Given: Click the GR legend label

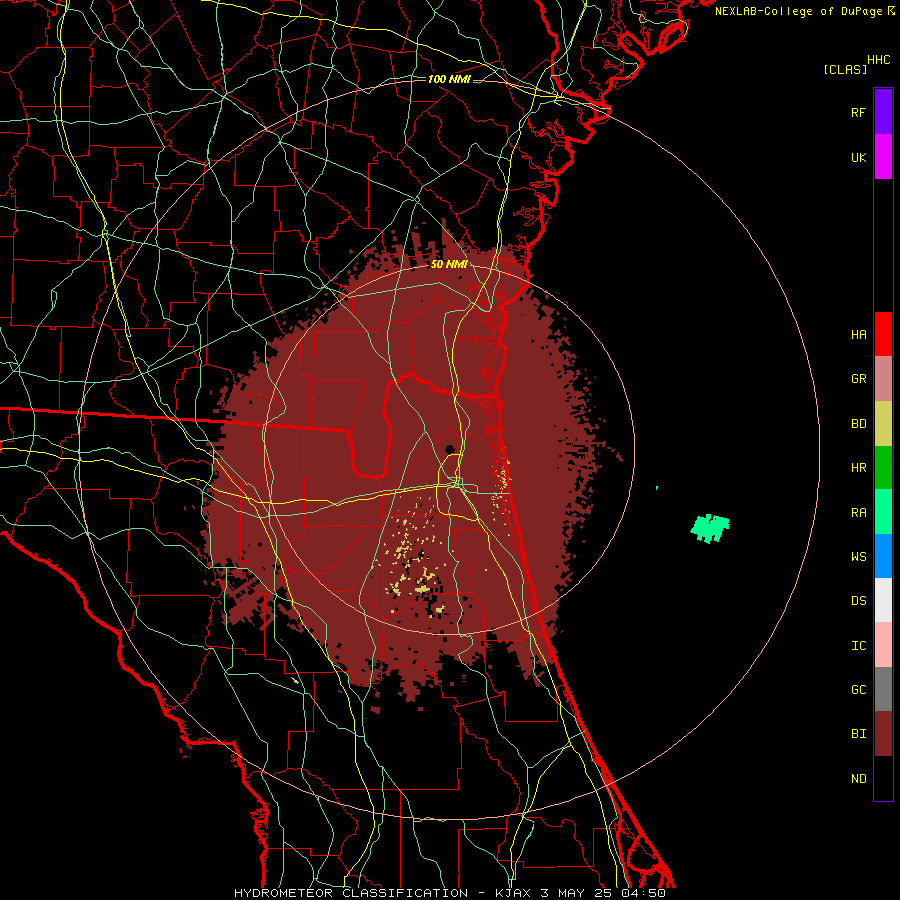Looking at the screenshot, I should [x=858, y=379].
